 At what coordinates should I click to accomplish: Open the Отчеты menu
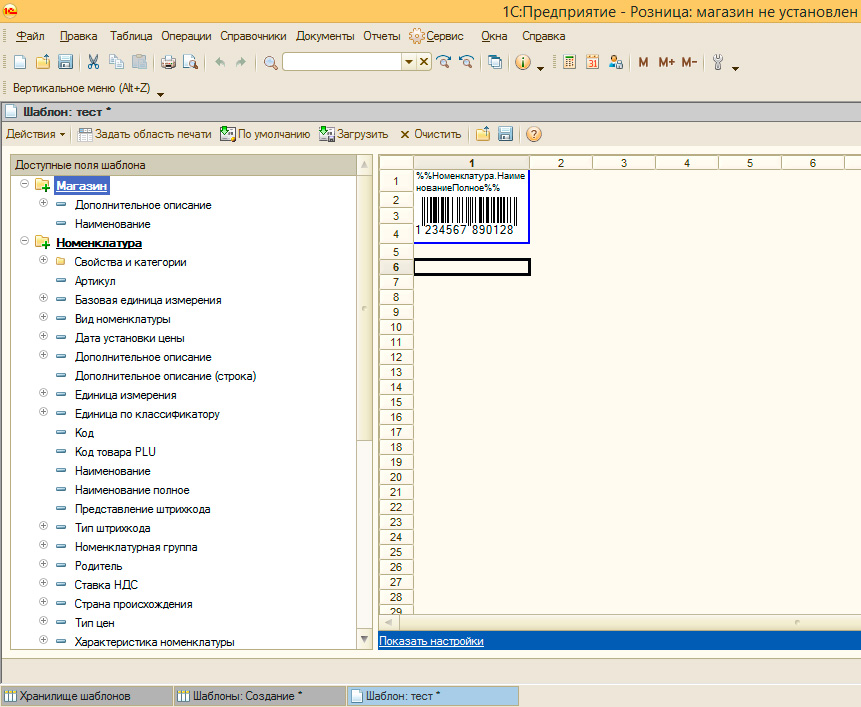click(x=381, y=36)
